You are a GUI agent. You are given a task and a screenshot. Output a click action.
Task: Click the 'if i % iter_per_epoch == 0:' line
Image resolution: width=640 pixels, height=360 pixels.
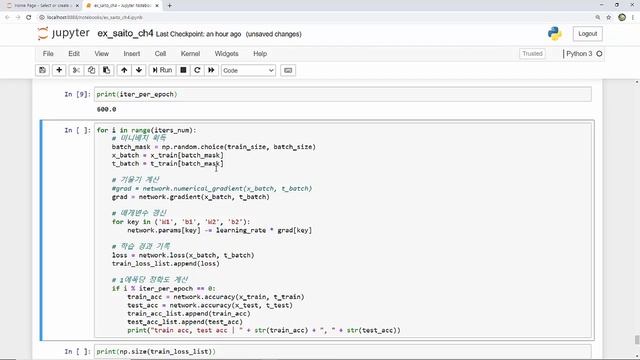click(x=163, y=289)
